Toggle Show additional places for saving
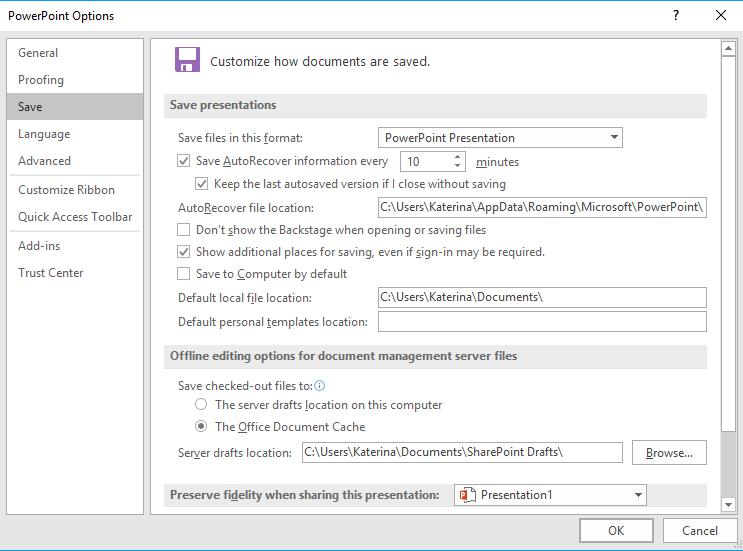Viewport: 743px width, 551px height. click(x=183, y=252)
